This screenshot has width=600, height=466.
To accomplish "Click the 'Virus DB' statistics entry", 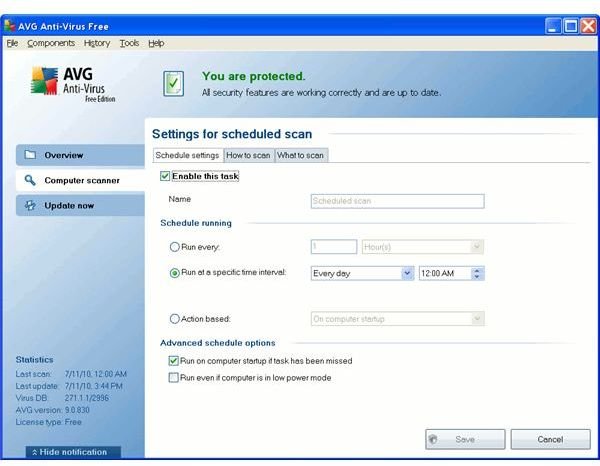I will (x=62, y=398).
